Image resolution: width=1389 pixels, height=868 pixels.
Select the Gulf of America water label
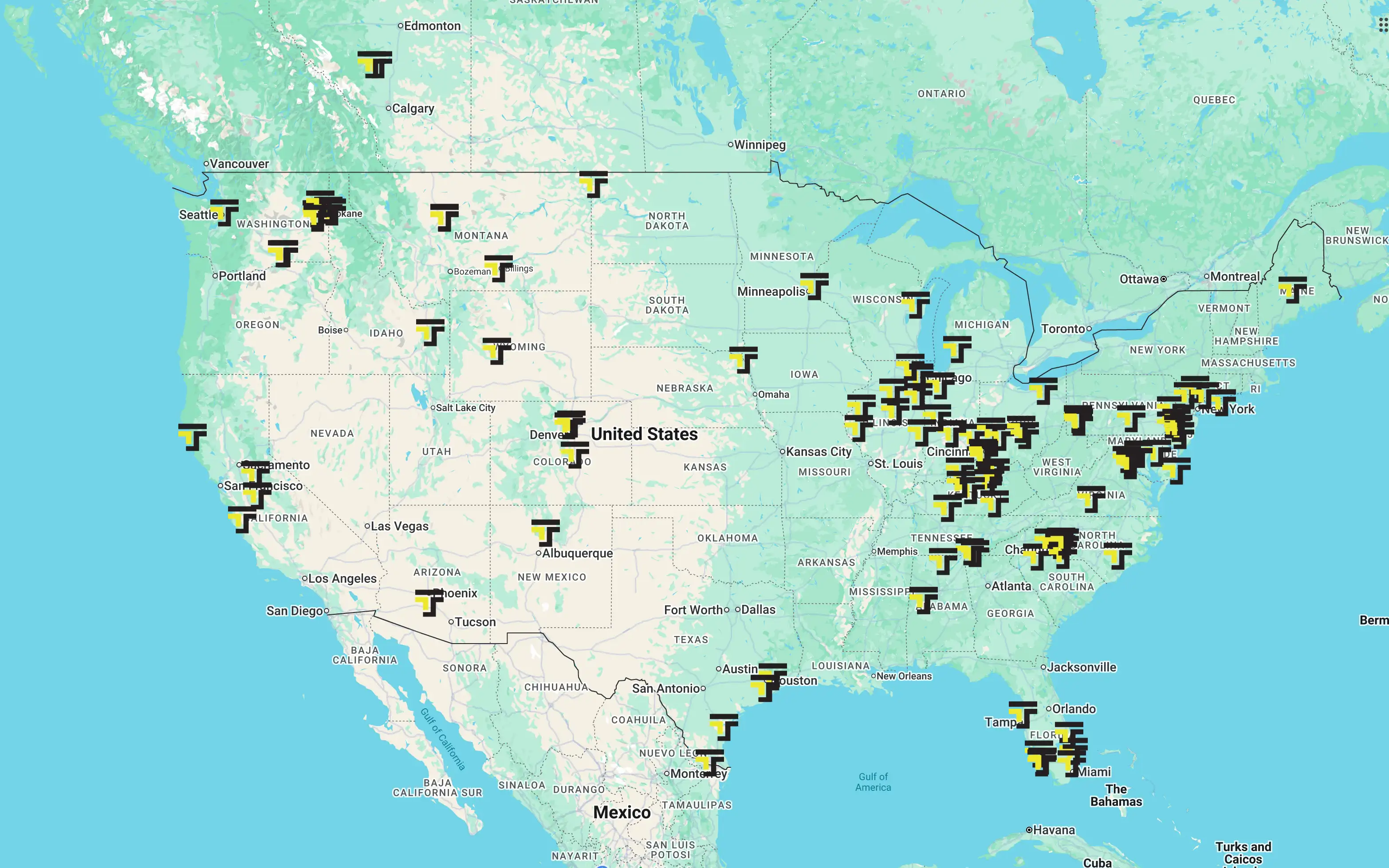[873, 782]
